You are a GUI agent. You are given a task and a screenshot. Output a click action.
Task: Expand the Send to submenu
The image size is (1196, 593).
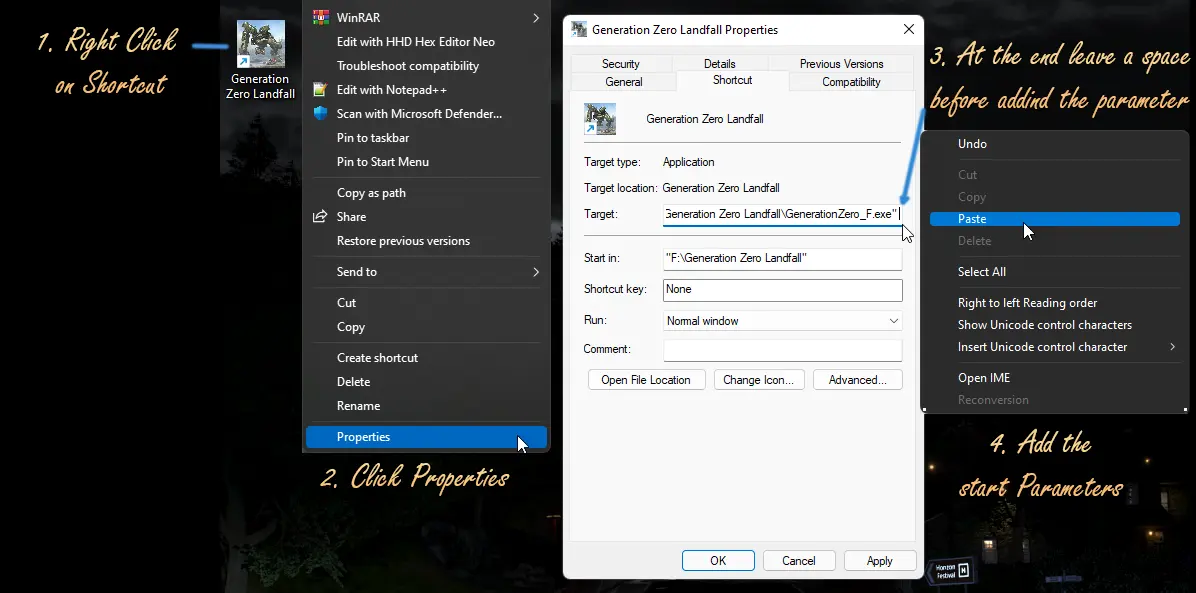click(536, 272)
